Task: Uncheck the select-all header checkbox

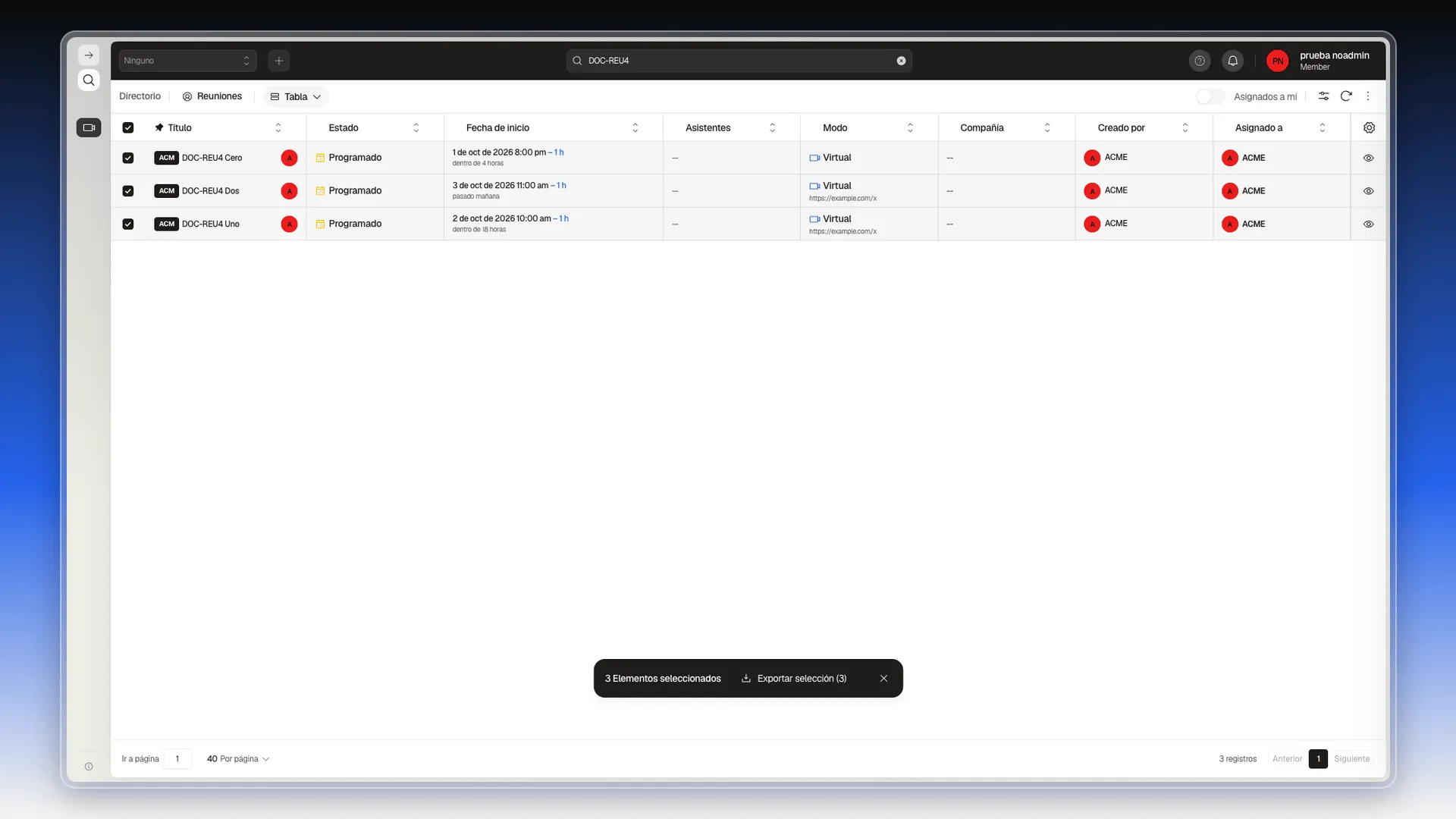Action: (128, 127)
